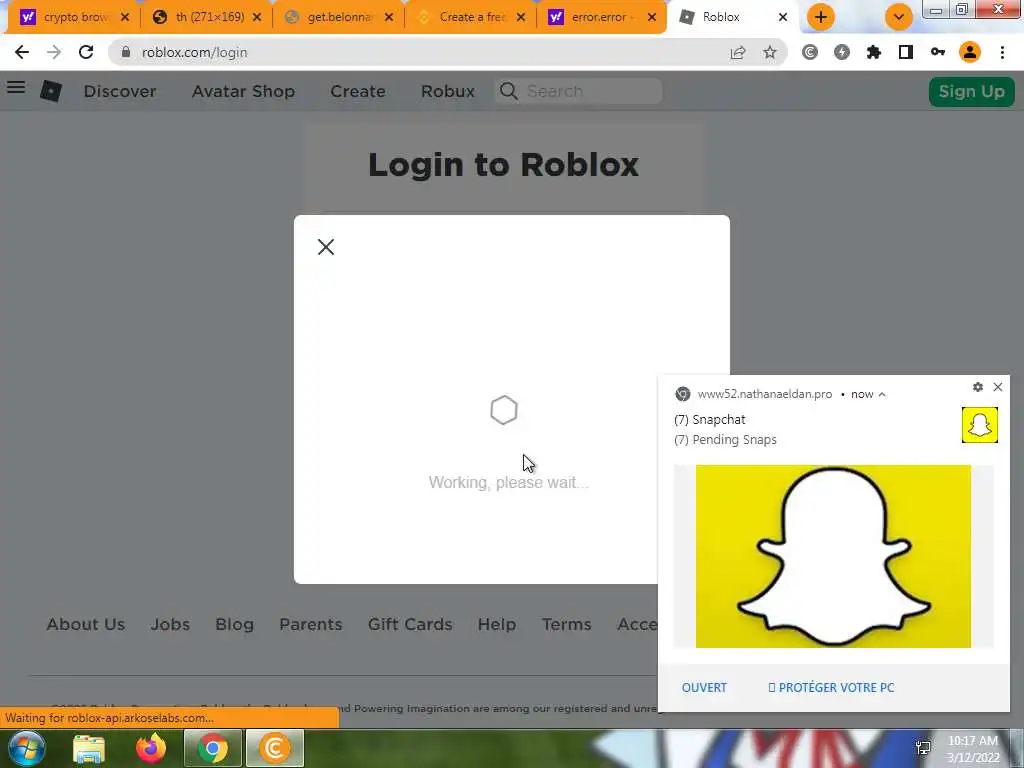Click the search magnifier icon
1024x768 pixels.
click(509, 91)
